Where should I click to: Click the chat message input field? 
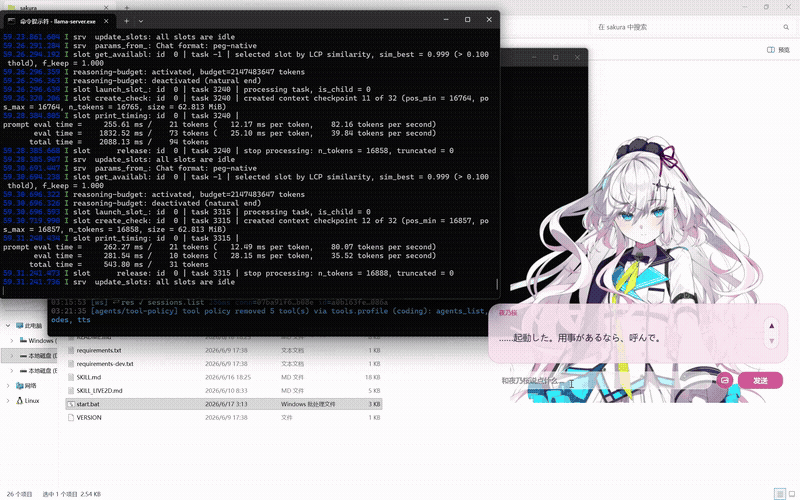[x=606, y=381]
